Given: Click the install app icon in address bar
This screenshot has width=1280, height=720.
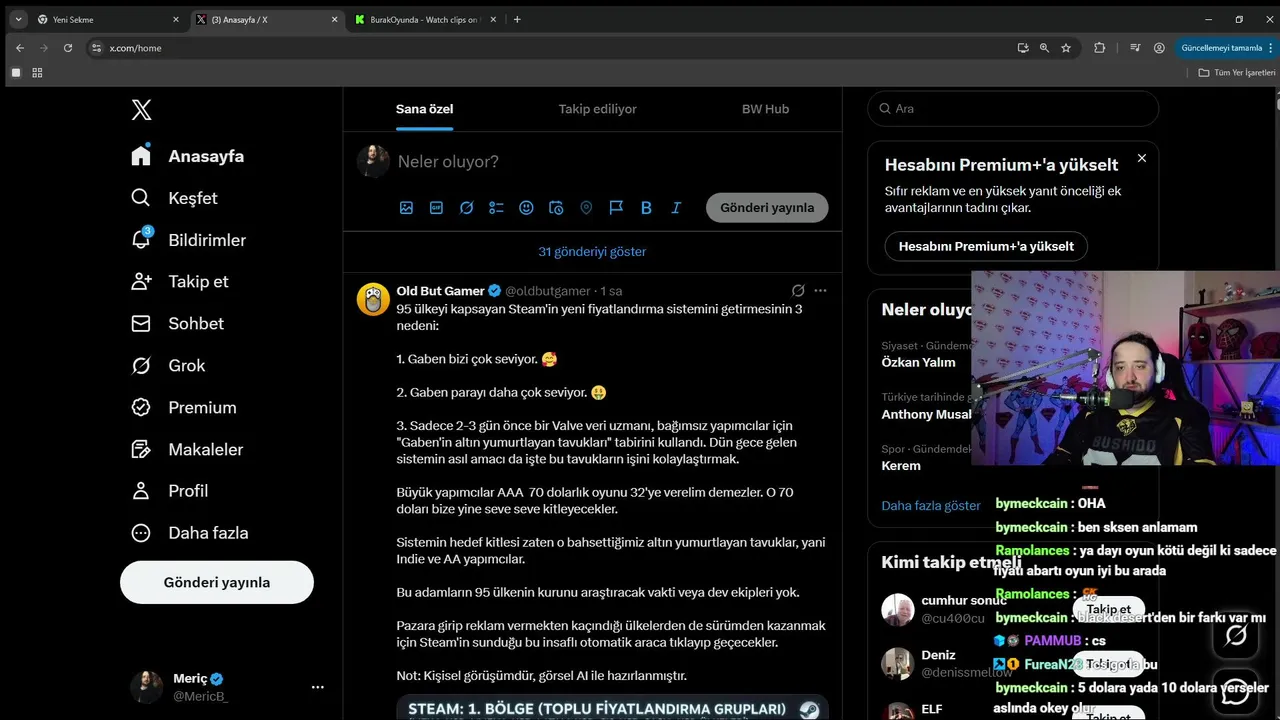Looking at the screenshot, I should [1022, 48].
